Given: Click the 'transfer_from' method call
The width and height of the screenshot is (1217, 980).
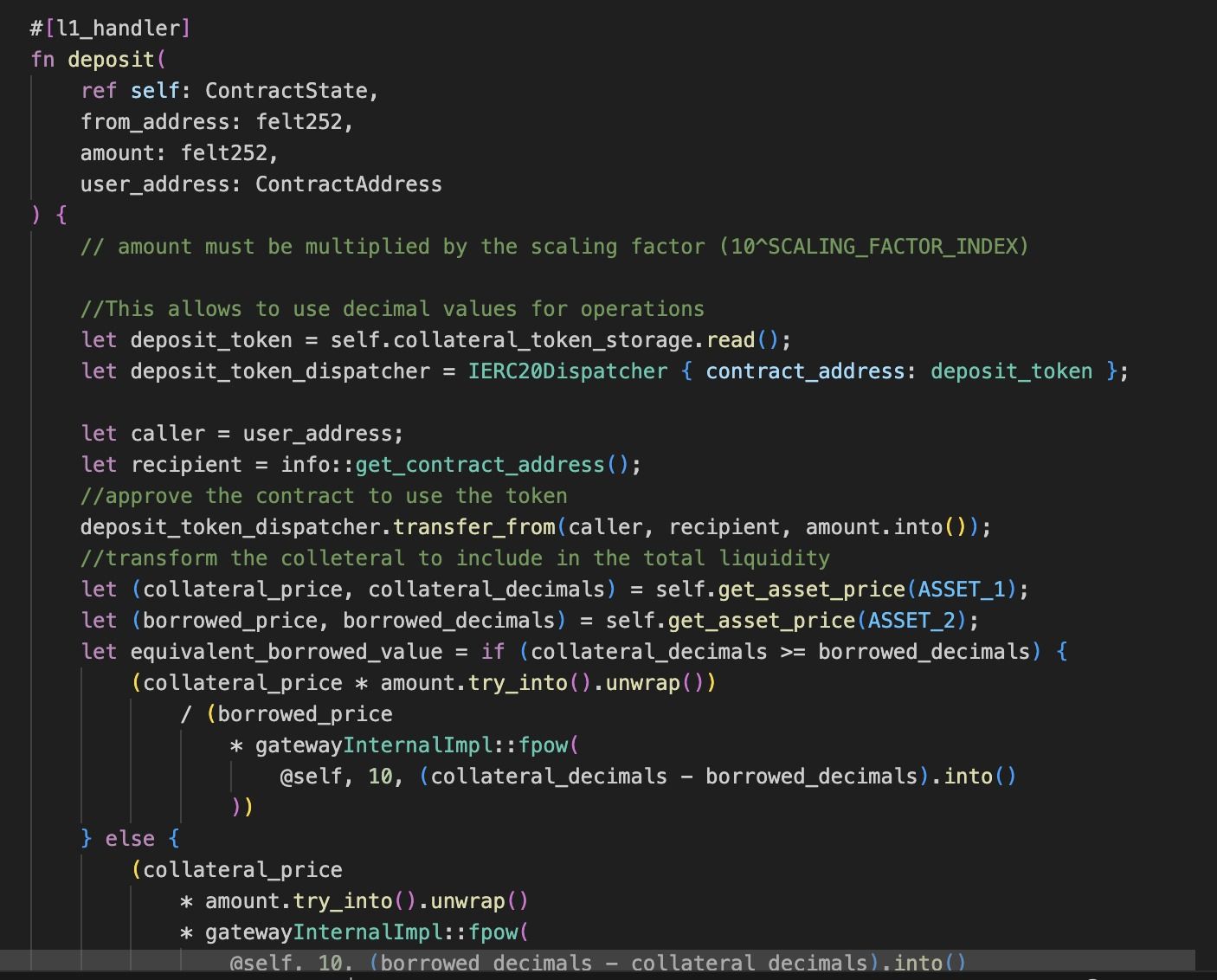Looking at the screenshot, I should [474, 527].
